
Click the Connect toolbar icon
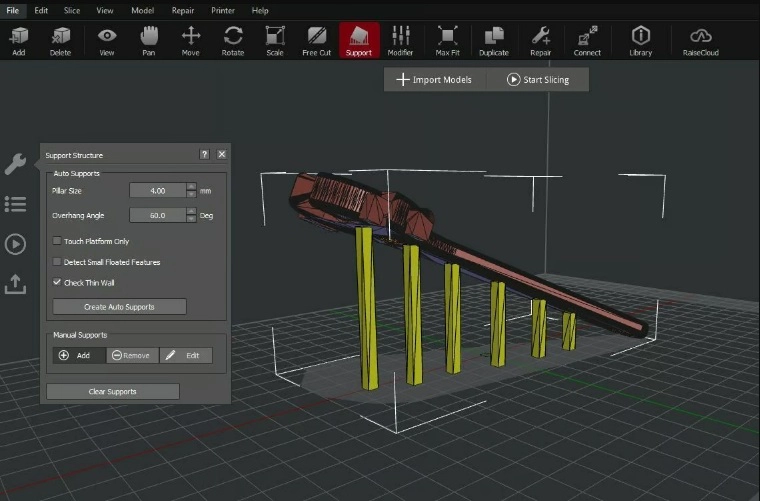[587, 41]
